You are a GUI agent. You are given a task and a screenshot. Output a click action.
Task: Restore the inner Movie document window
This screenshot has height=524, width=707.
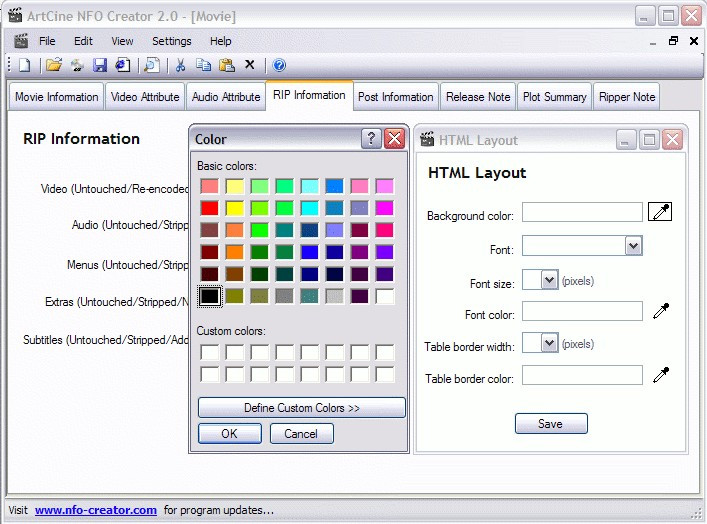click(673, 41)
